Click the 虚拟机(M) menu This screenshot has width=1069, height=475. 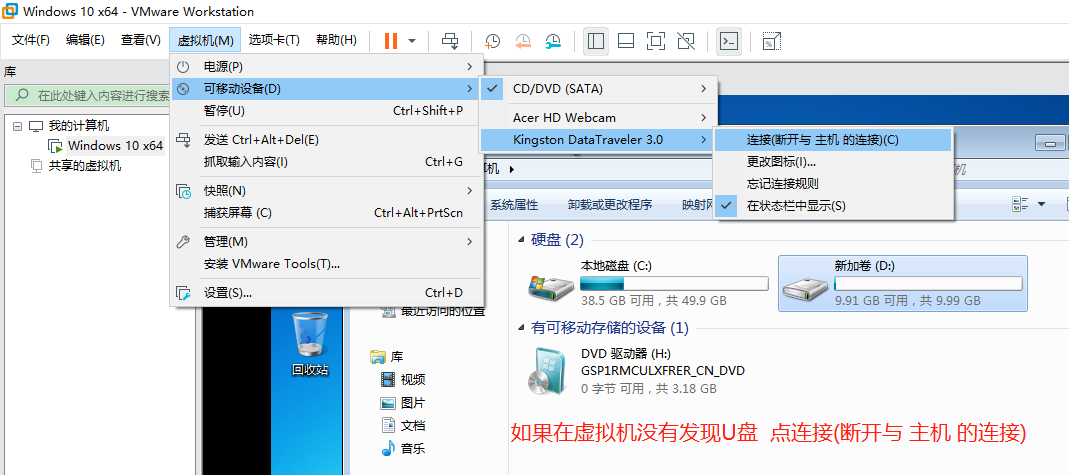[x=205, y=40]
